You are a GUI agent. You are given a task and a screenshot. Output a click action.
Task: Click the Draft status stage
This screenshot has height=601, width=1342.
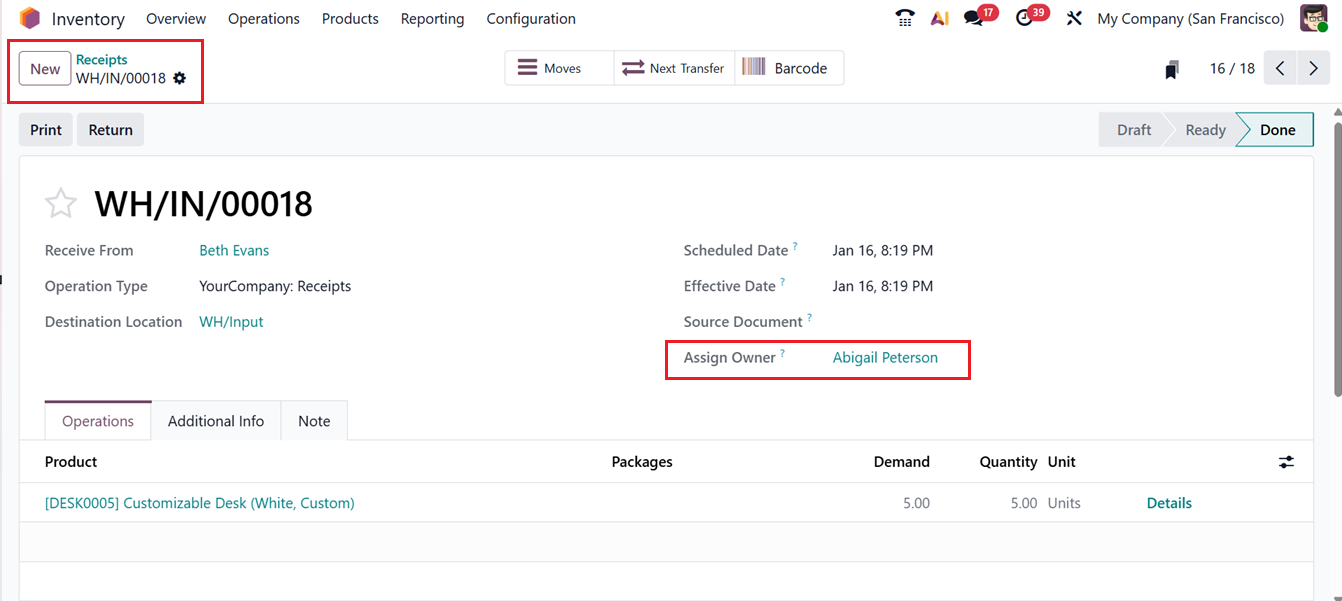1133,130
